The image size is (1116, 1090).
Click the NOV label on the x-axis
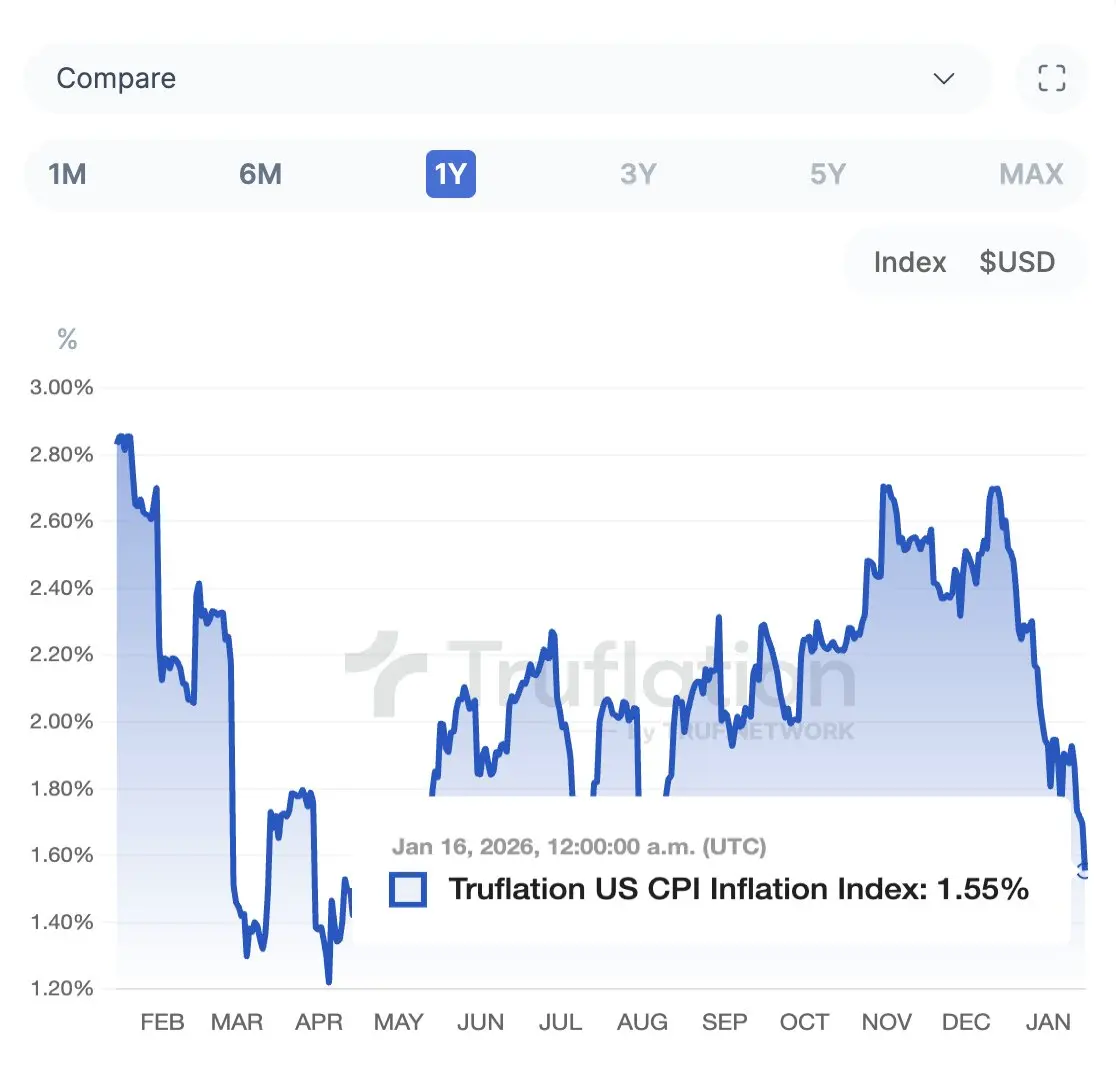pos(886,1022)
